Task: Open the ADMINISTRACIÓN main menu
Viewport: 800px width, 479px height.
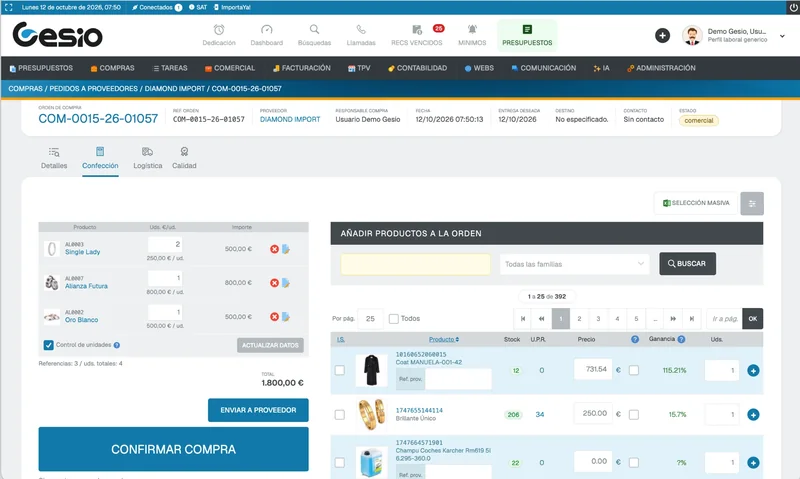Action: coord(661,68)
